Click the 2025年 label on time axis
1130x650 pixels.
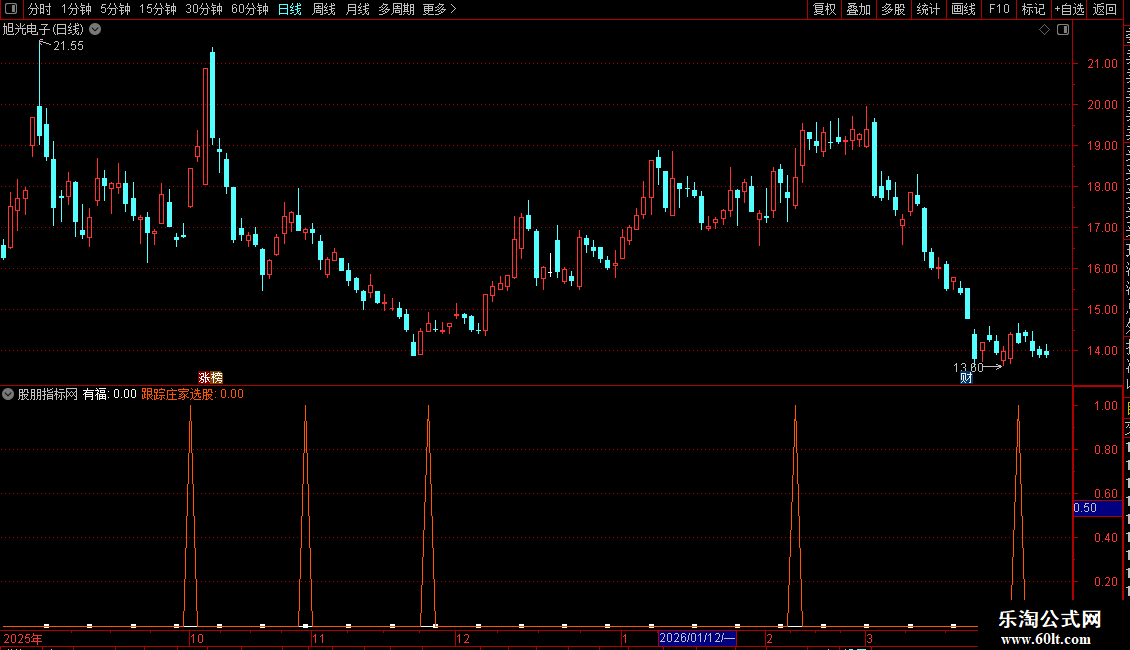point(23,638)
